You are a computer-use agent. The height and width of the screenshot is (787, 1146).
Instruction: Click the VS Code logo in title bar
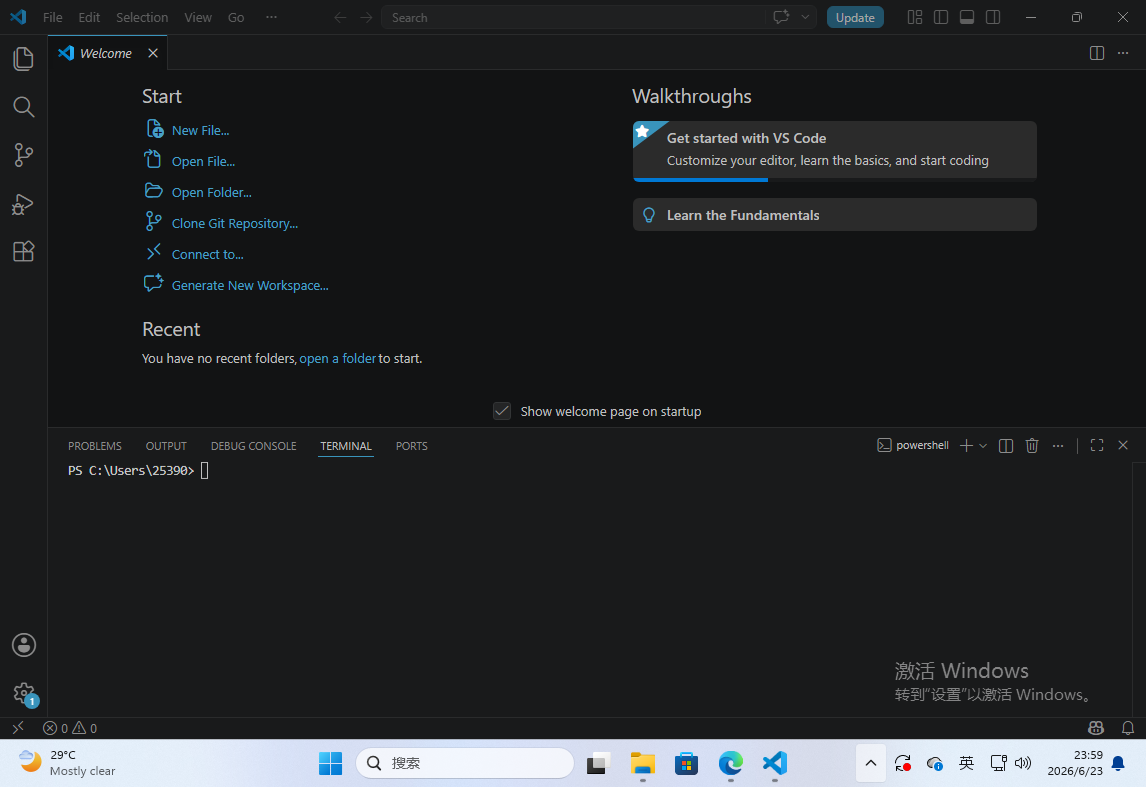[18, 17]
